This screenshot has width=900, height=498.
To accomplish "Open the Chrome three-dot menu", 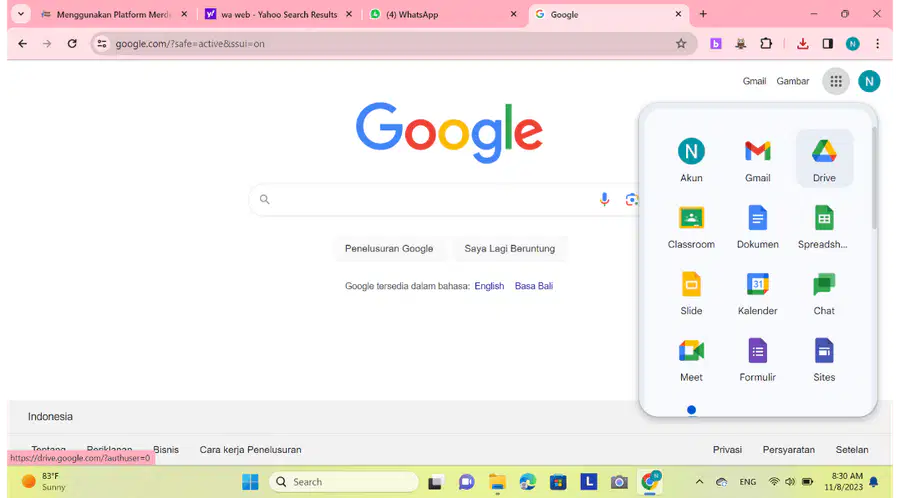I will coord(877,44).
